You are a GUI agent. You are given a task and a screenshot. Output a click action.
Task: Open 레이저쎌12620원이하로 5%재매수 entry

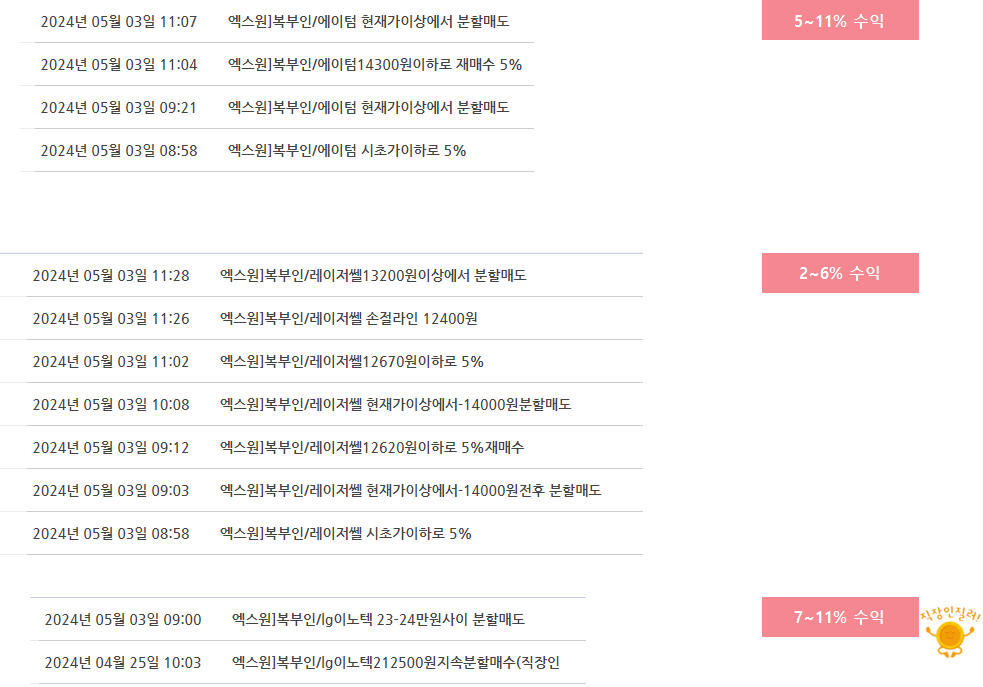click(x=371, y=447)
